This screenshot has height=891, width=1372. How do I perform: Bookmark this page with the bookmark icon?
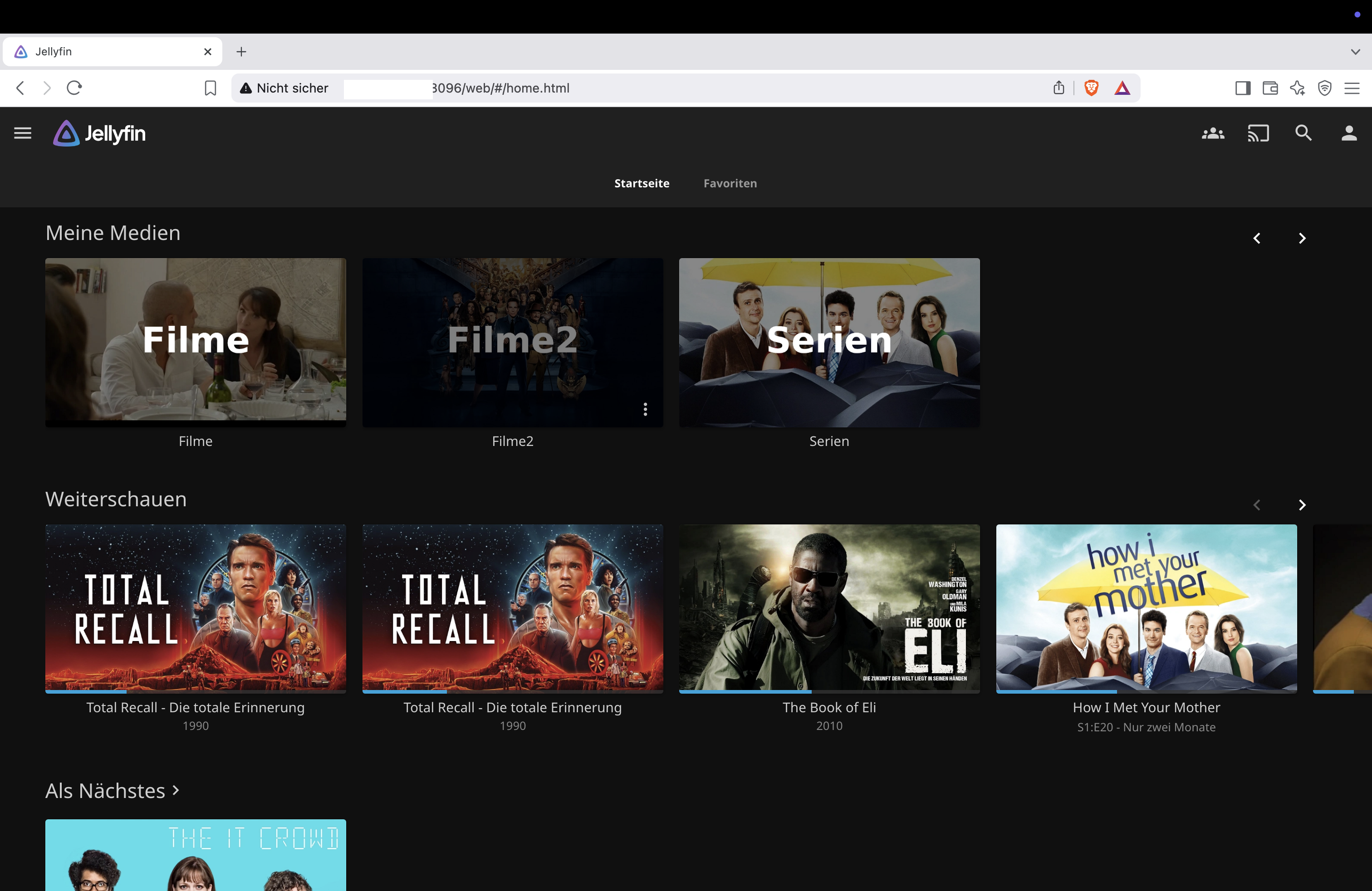click(211, 88)
